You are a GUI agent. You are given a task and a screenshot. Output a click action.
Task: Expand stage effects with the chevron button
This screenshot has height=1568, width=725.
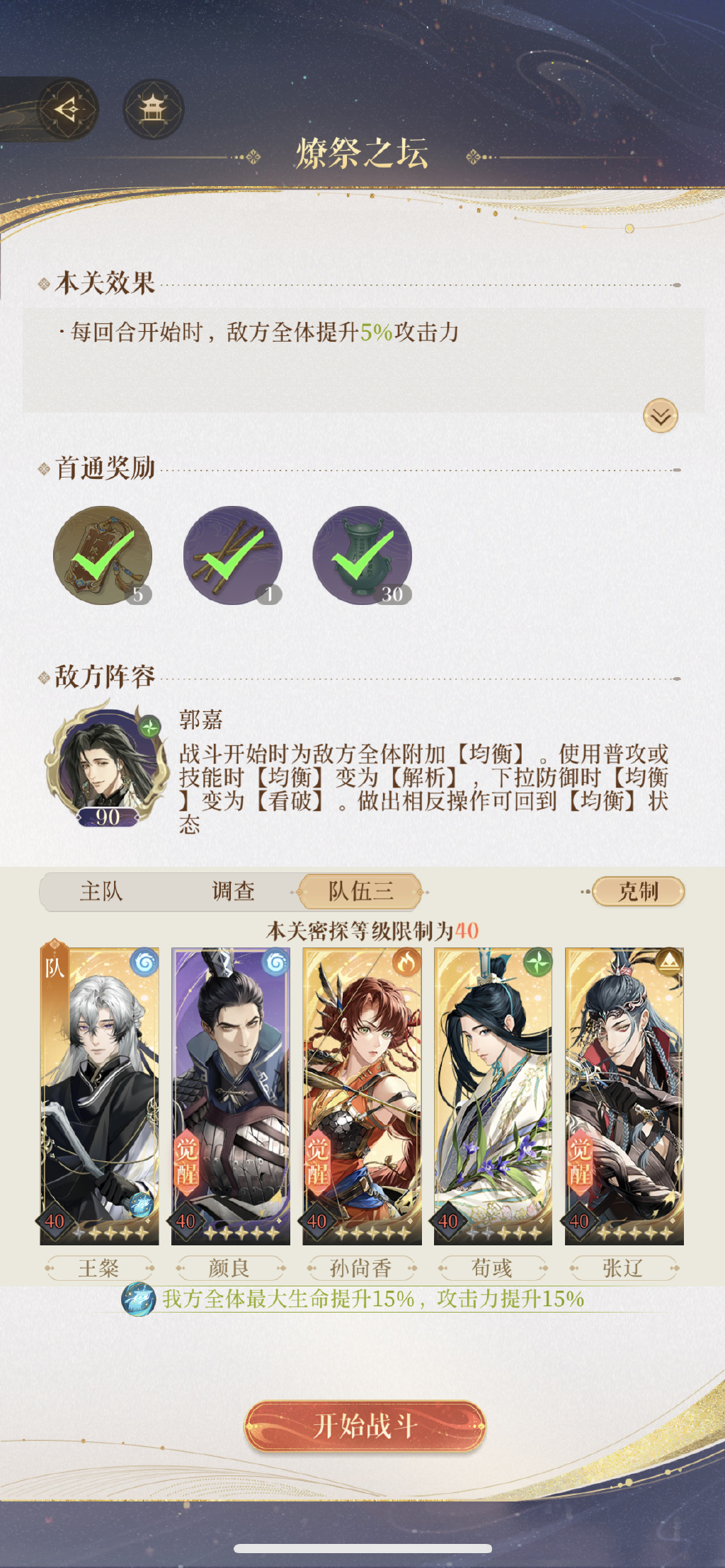[661, 416]
